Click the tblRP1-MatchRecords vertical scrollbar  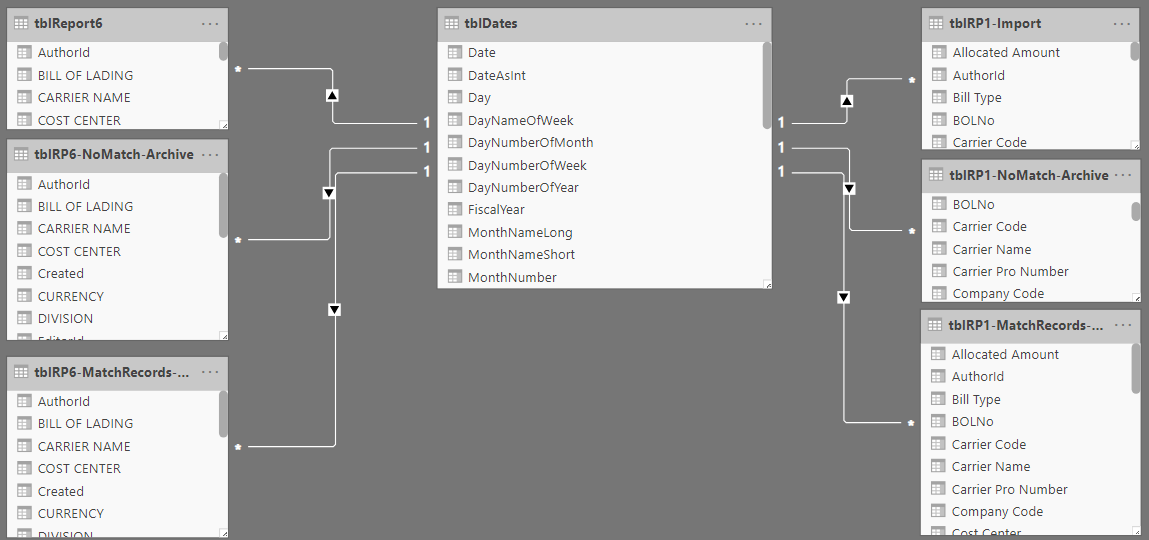[1136, 369]
